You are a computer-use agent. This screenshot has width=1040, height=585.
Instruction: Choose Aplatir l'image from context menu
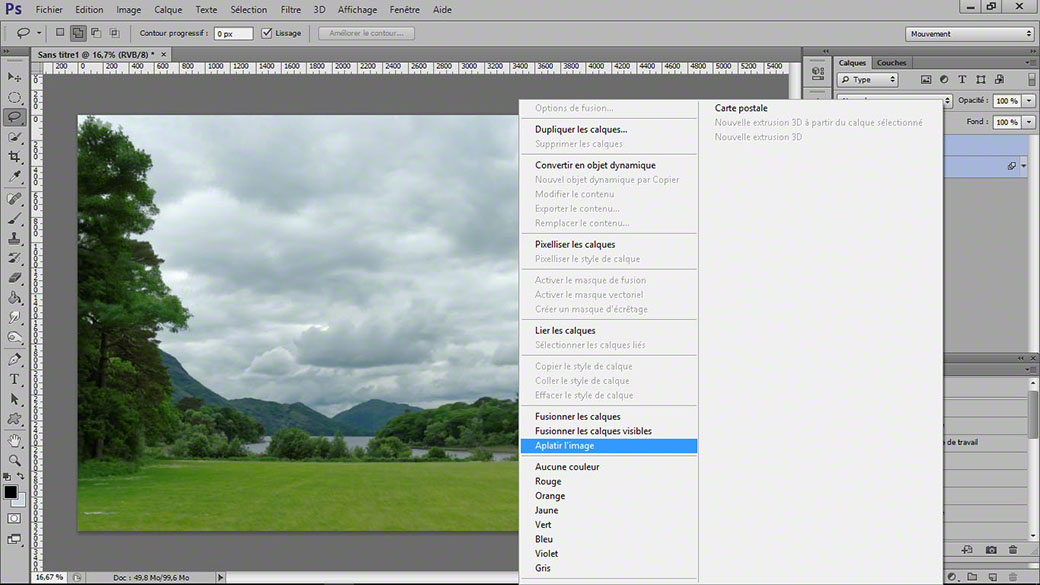tap(609, 446)
